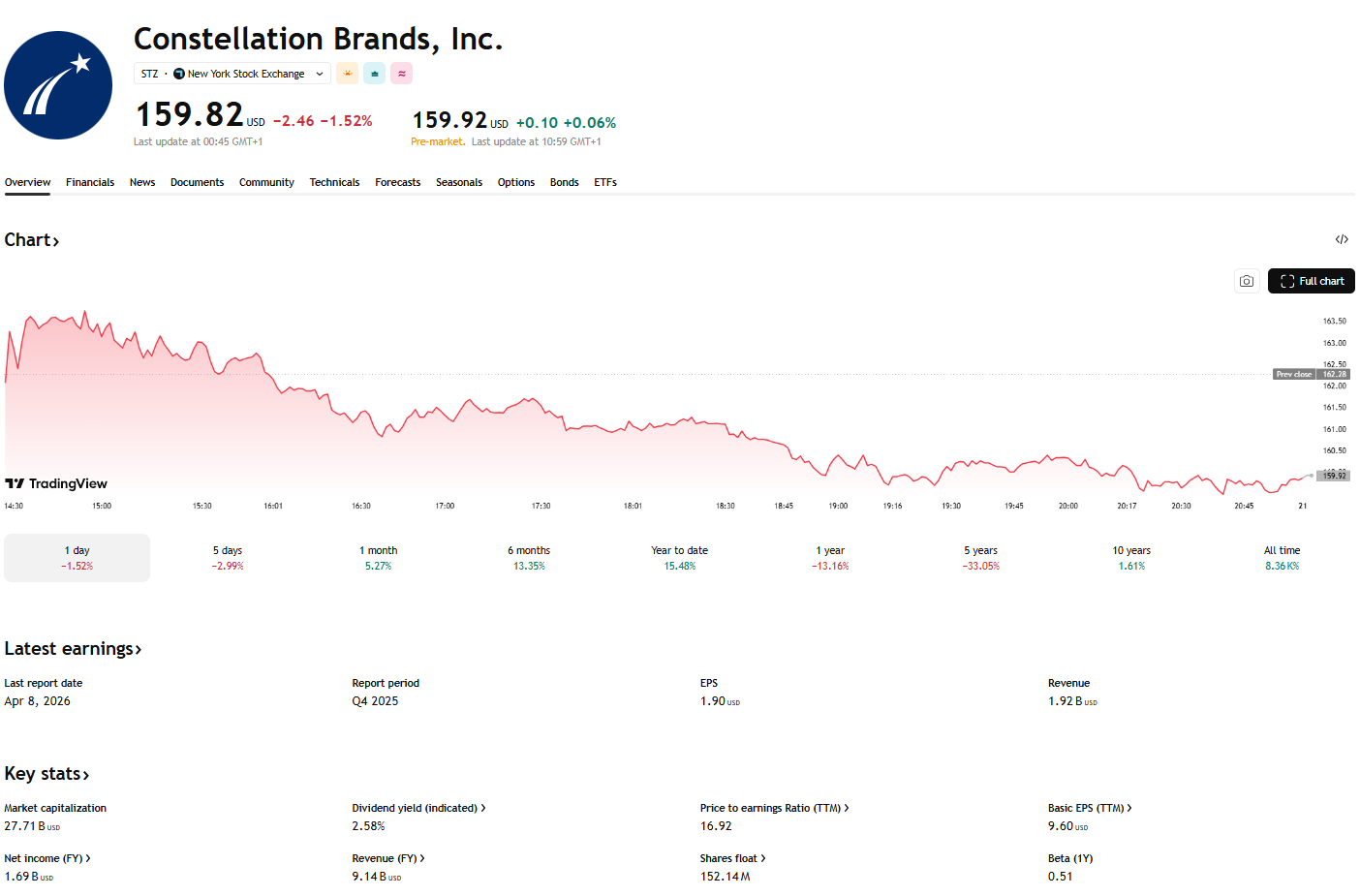Viewport: 1360px width, 896px height.
Task: Click the Dividend yield value 2.58%
Action: [368, 826]
